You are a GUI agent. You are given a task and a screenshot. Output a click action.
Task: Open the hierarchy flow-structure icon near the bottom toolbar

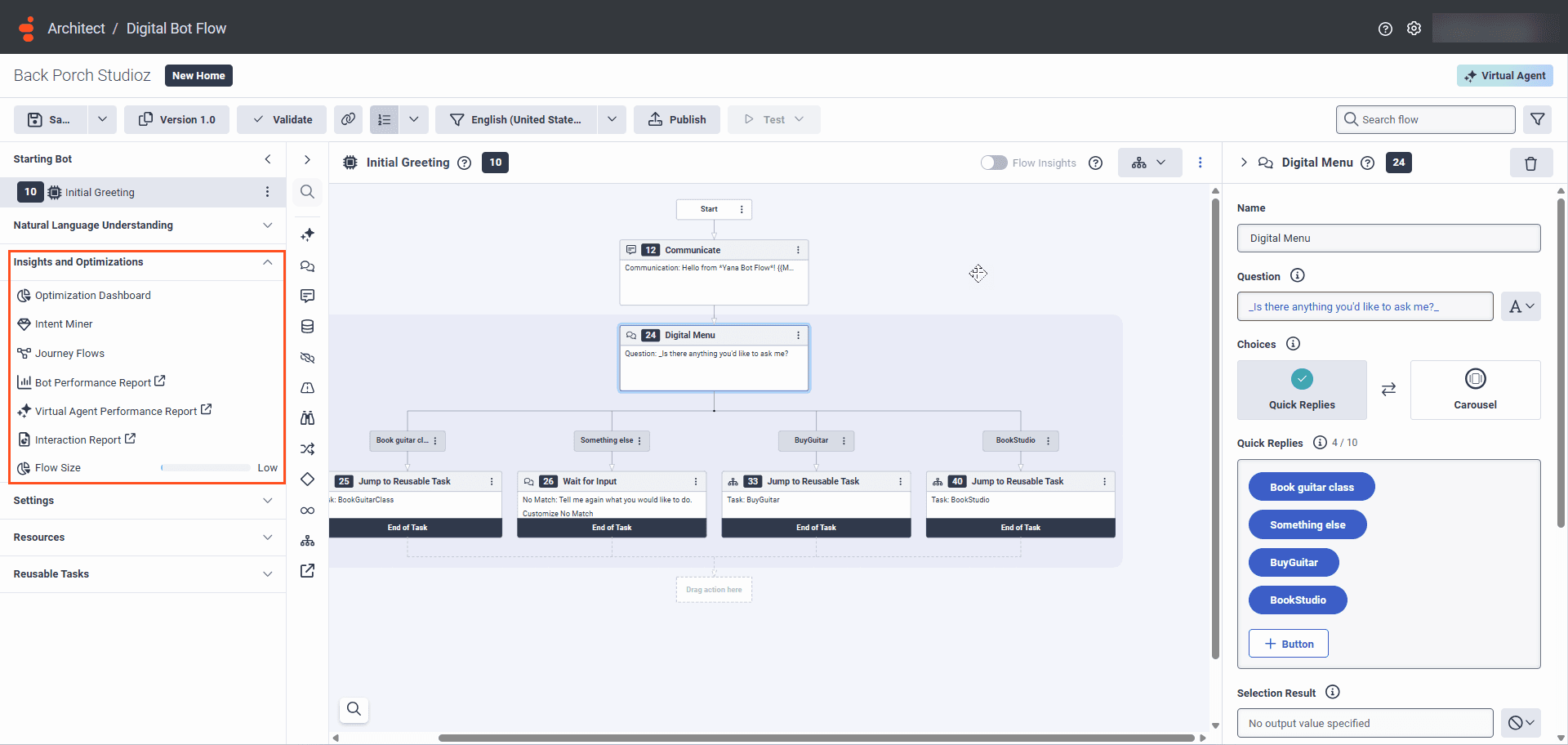307,540
